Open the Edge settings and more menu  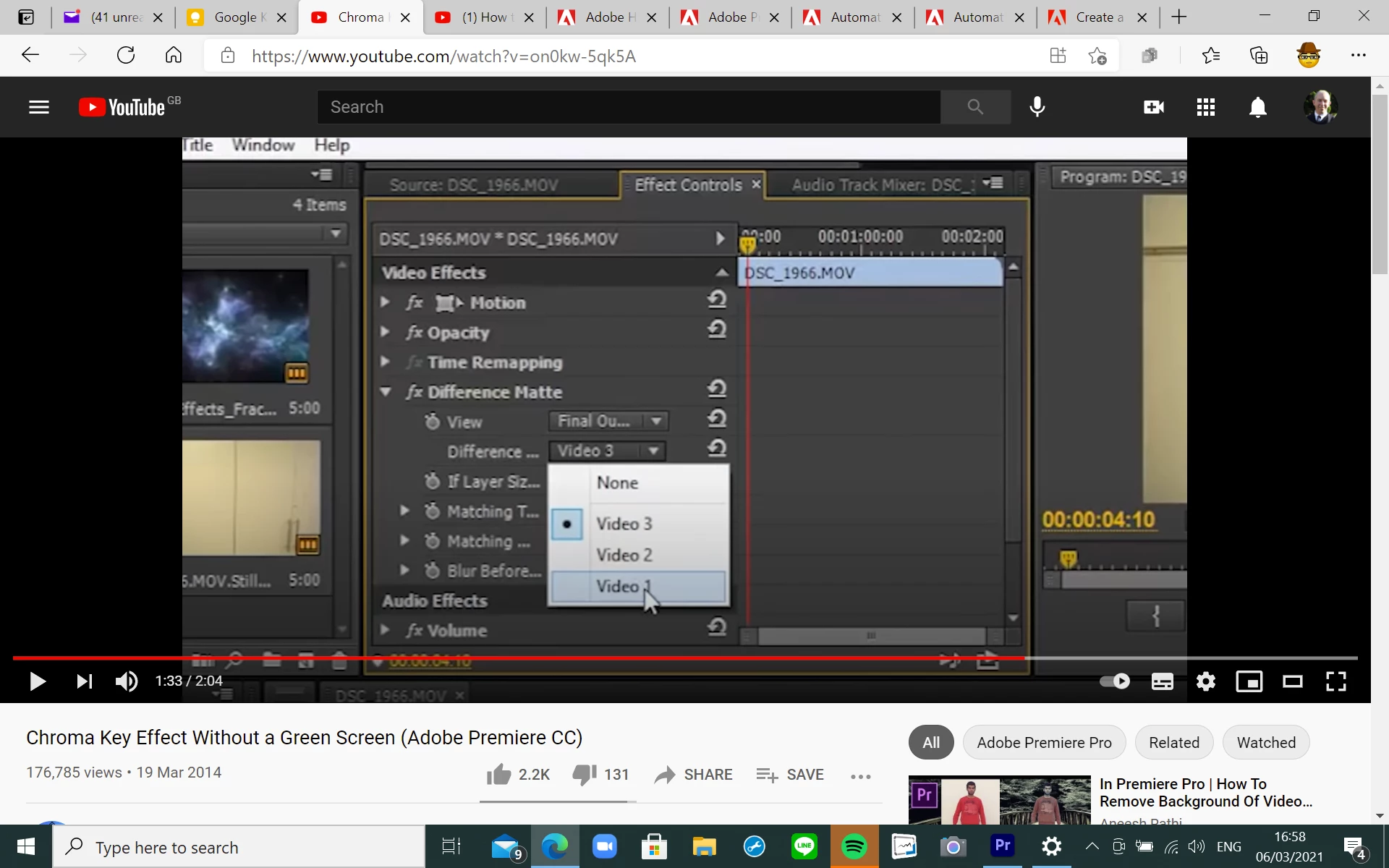1358,55
